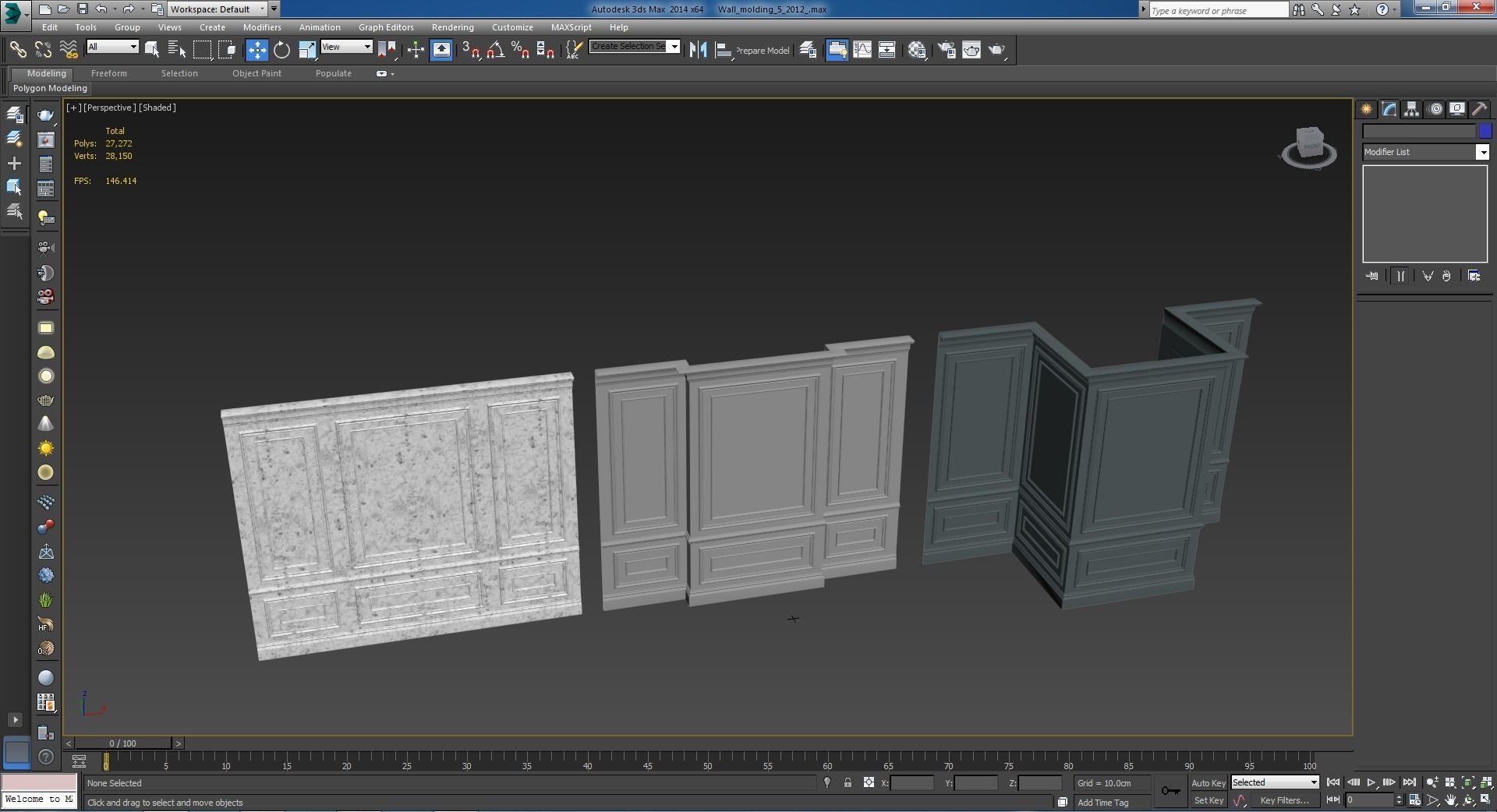Open the Utilities hammer panel tab
This screenshot has width=1497, height=812.
1479,109
